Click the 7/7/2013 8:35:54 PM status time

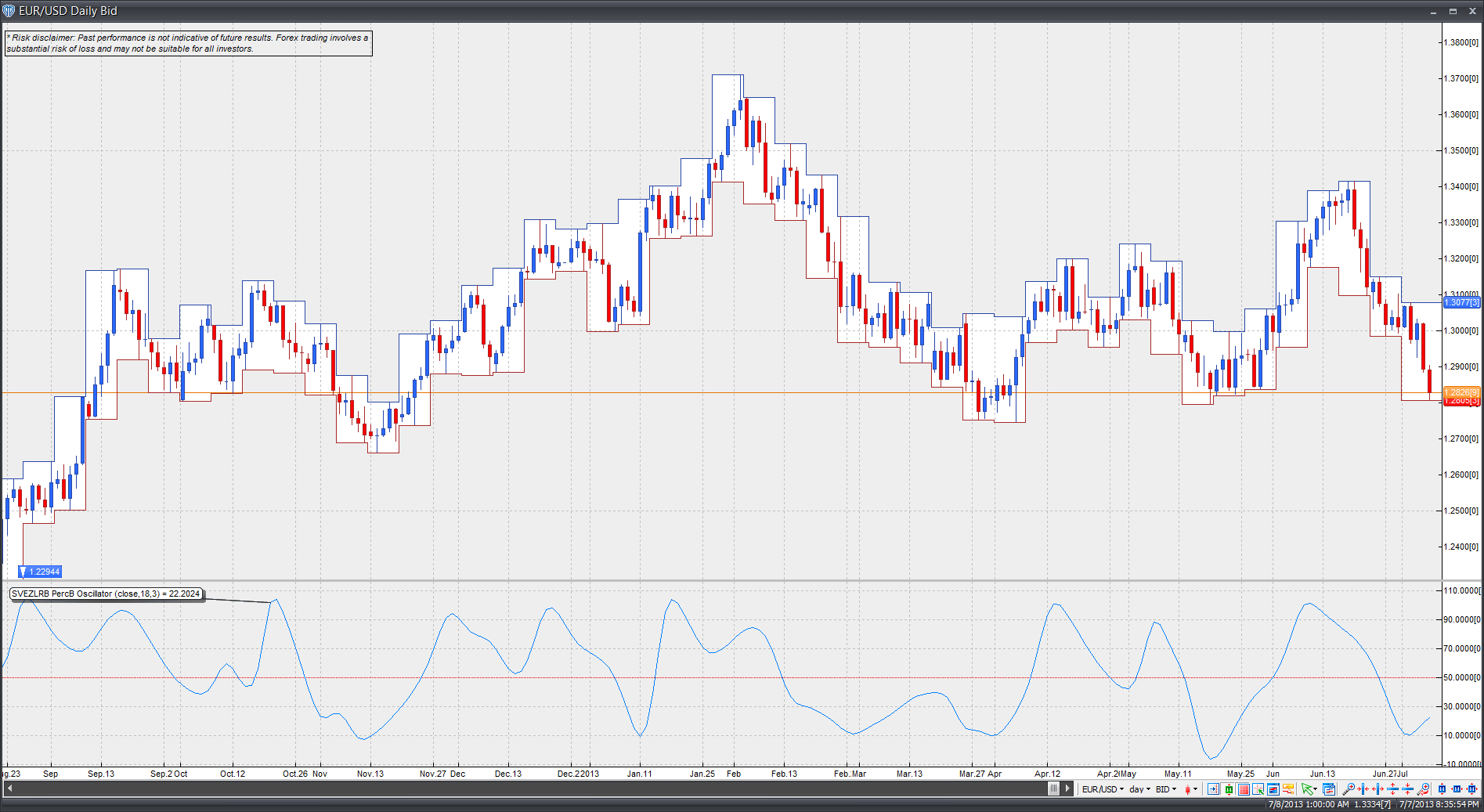1439,804
